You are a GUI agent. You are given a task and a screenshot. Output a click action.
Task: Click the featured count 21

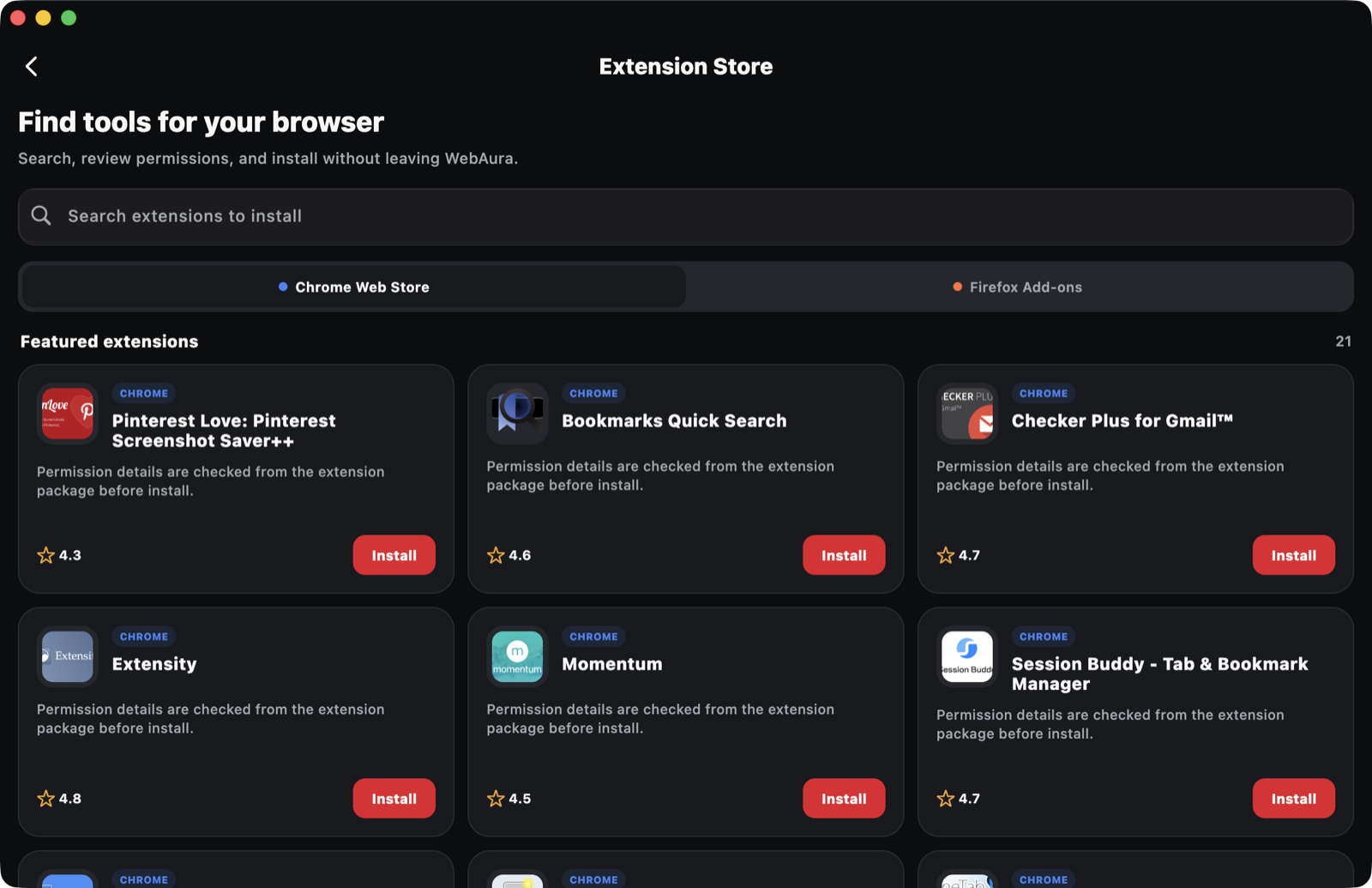pyautogui.click(x=1344, y=341)
